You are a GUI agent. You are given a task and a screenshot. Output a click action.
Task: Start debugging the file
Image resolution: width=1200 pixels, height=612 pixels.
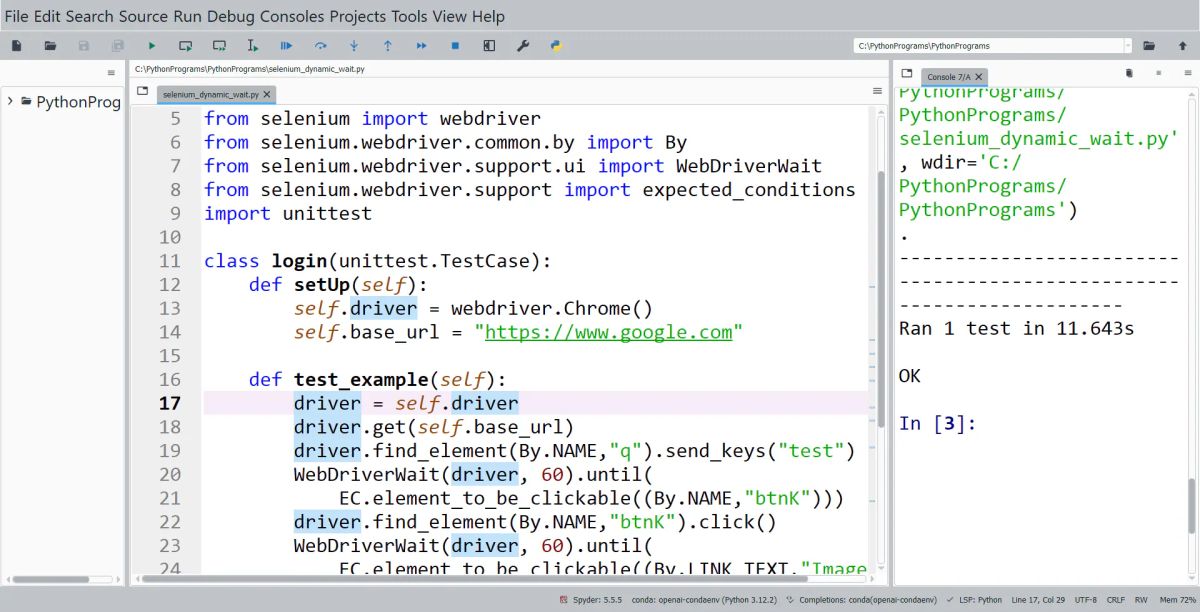(286, 46)
